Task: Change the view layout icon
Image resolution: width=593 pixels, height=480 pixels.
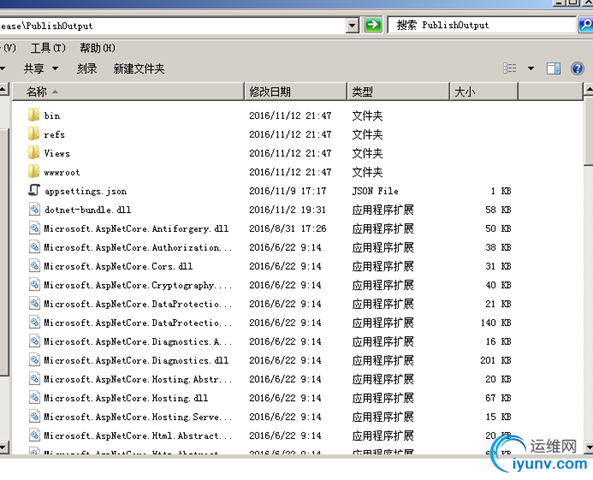Action: 509,68
